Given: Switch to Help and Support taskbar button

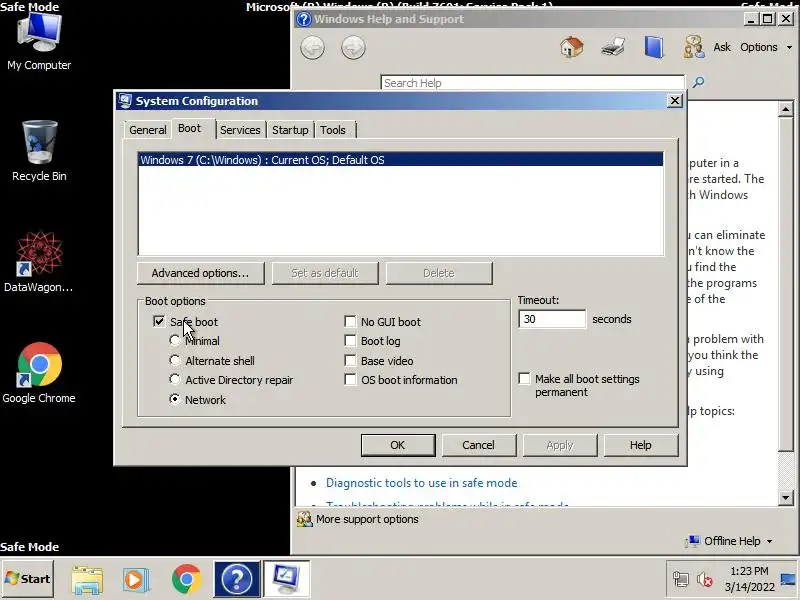Looking at the screenshot, I should [x=237, y=579].
